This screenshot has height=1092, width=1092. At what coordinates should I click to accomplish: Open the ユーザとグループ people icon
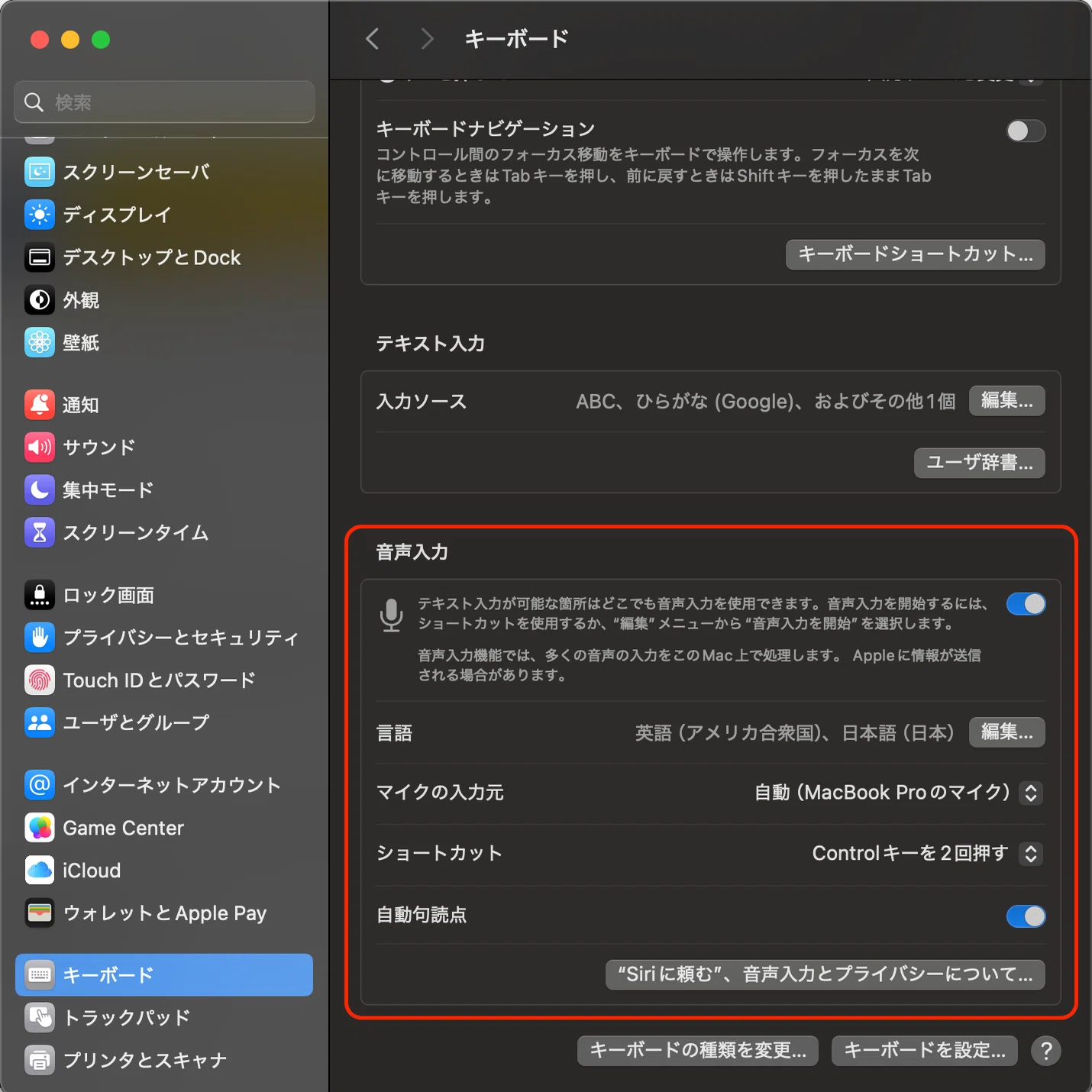point(40,722)
